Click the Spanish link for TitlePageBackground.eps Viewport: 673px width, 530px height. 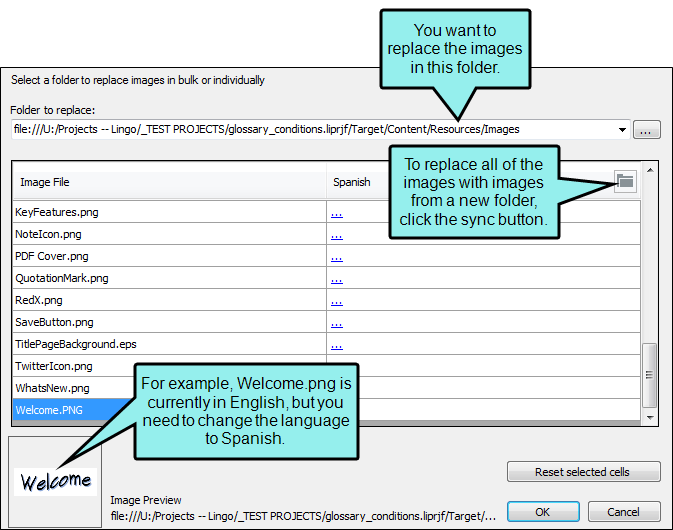336,345
